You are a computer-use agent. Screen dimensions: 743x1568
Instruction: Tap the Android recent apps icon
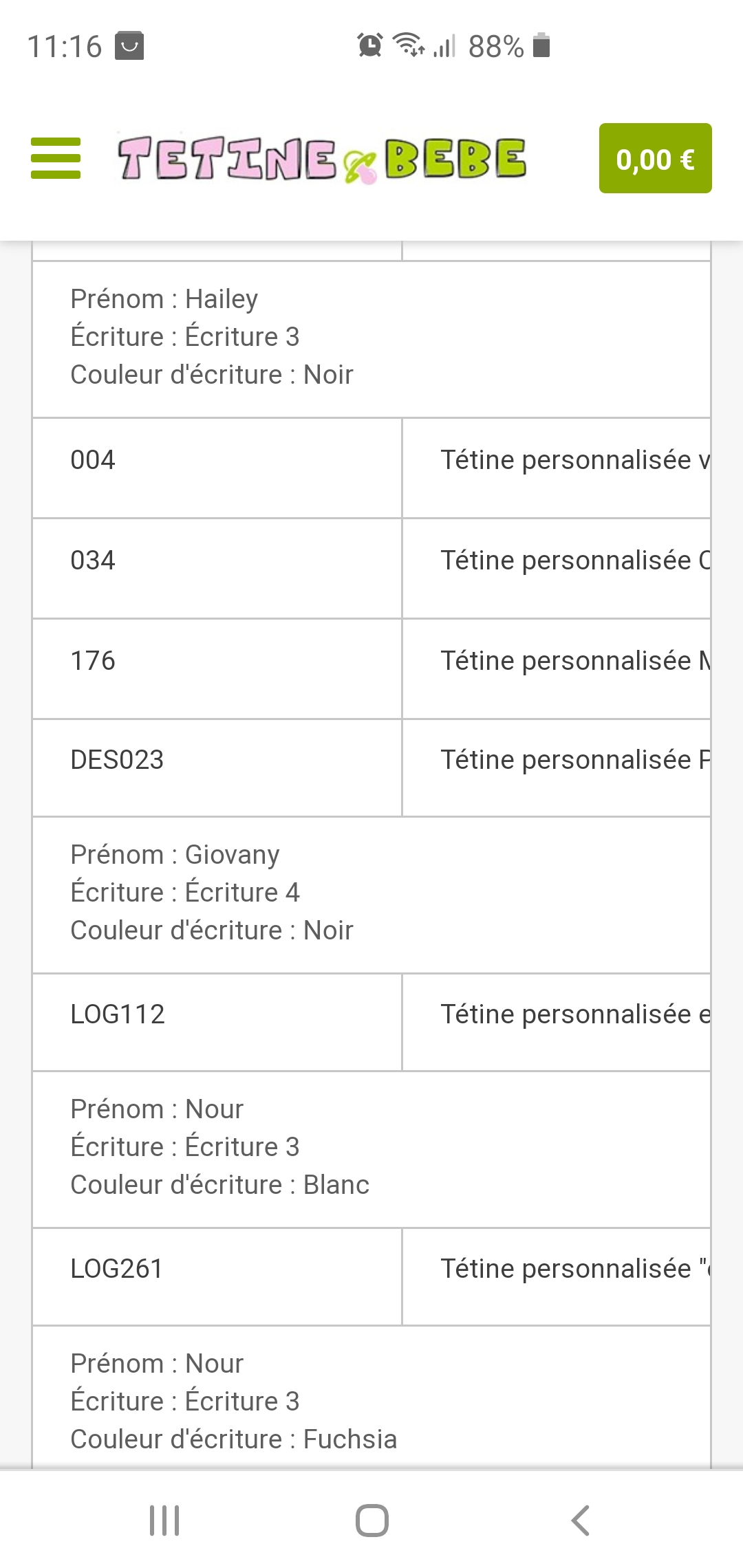(164, 1520)
